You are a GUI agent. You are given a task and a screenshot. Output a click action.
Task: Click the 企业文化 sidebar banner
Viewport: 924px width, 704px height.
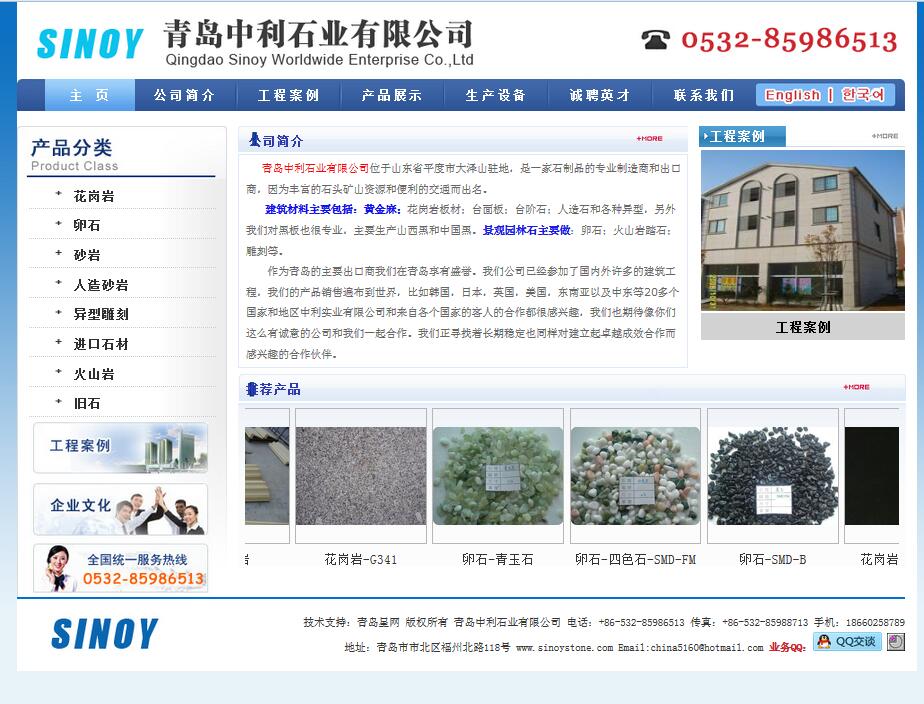pyautogui.click(x=121, y=509)
